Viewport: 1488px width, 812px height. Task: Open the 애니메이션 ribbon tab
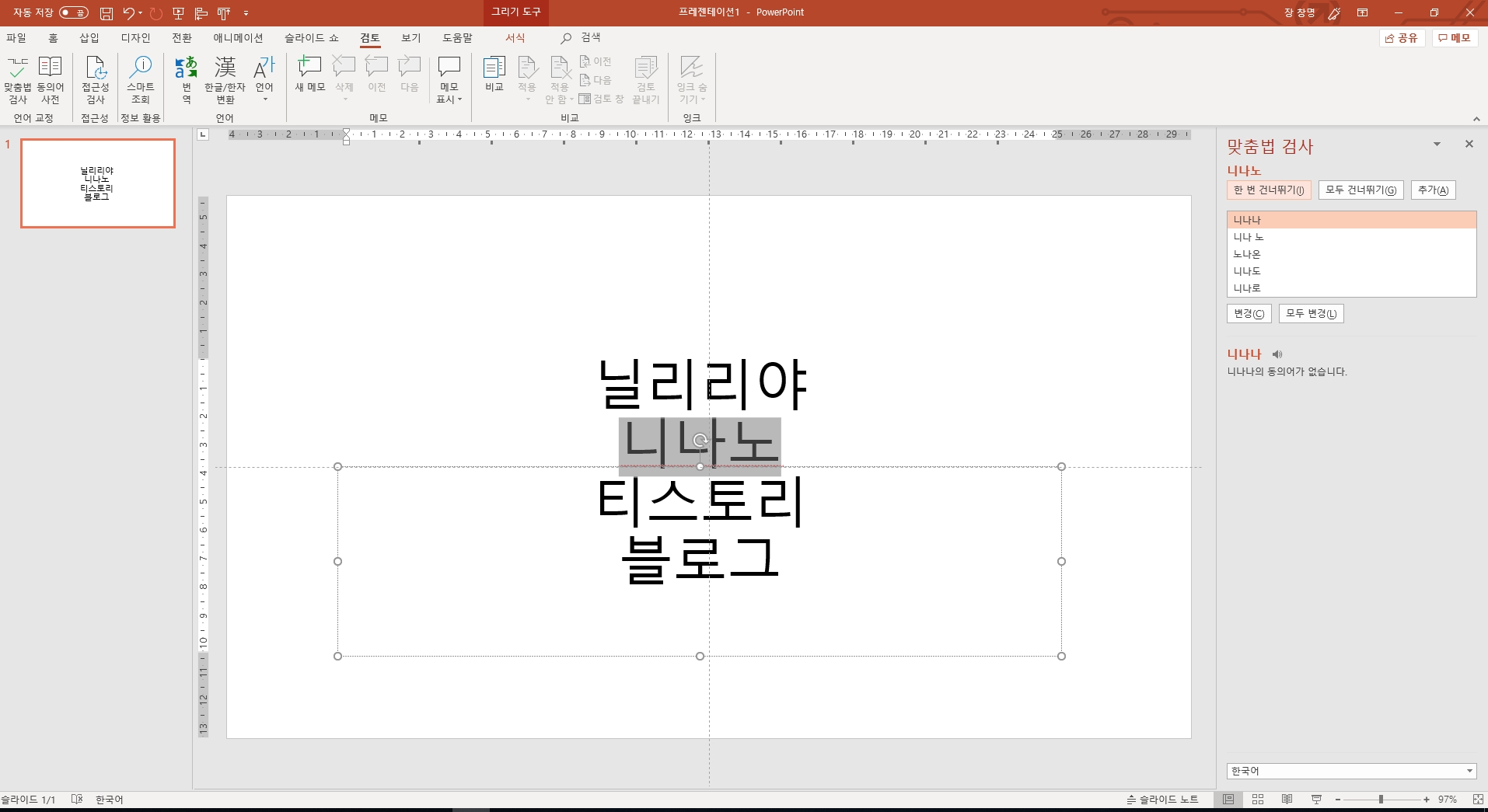pyautogui.click(x=238, y=38)
